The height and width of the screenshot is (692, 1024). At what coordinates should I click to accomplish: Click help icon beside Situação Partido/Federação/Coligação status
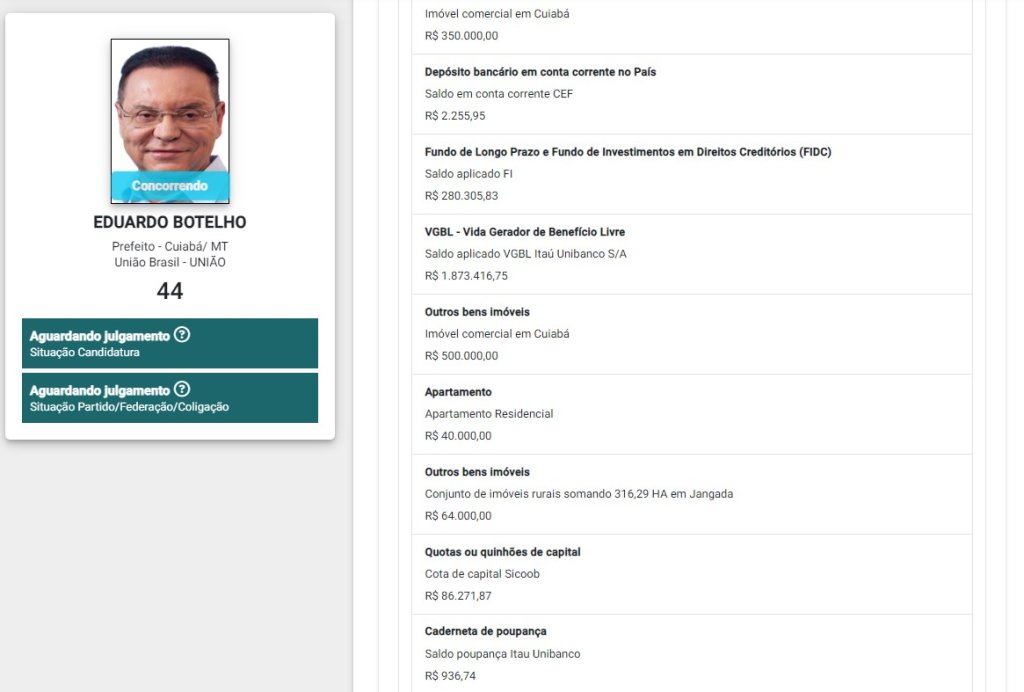182,389
